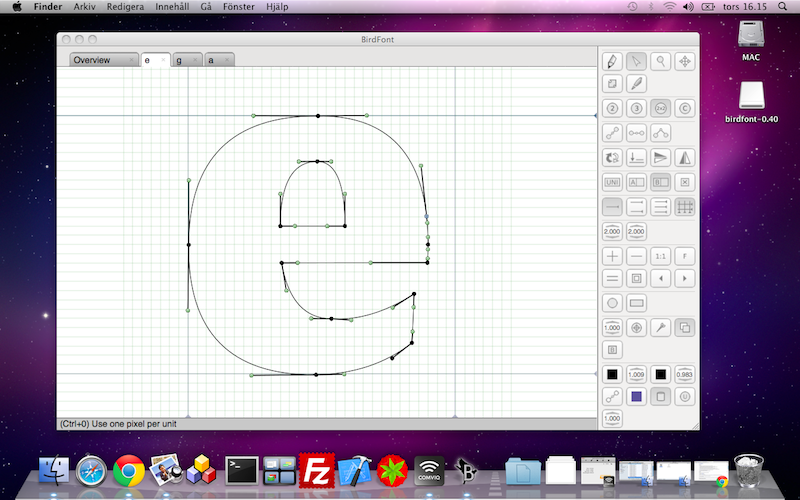
Task: Click the 1:1 zoom button
Action: [660, 256]
